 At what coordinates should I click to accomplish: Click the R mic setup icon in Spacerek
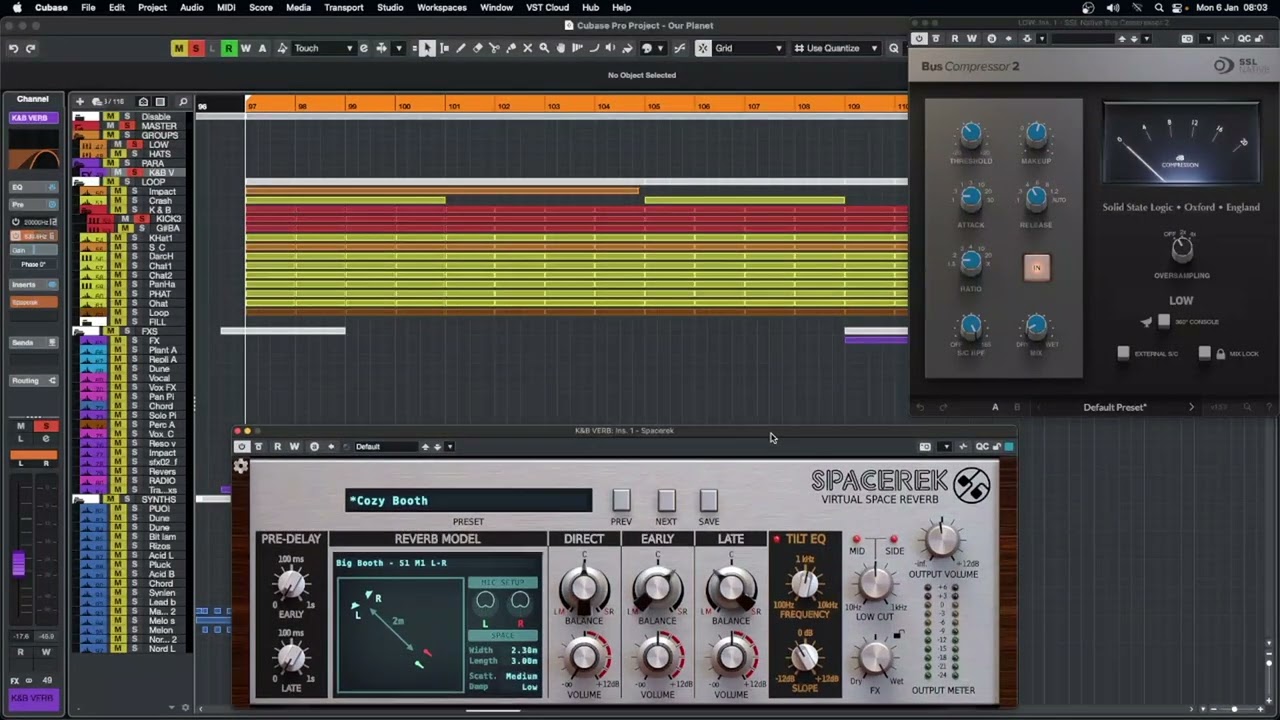pos(520,601)
